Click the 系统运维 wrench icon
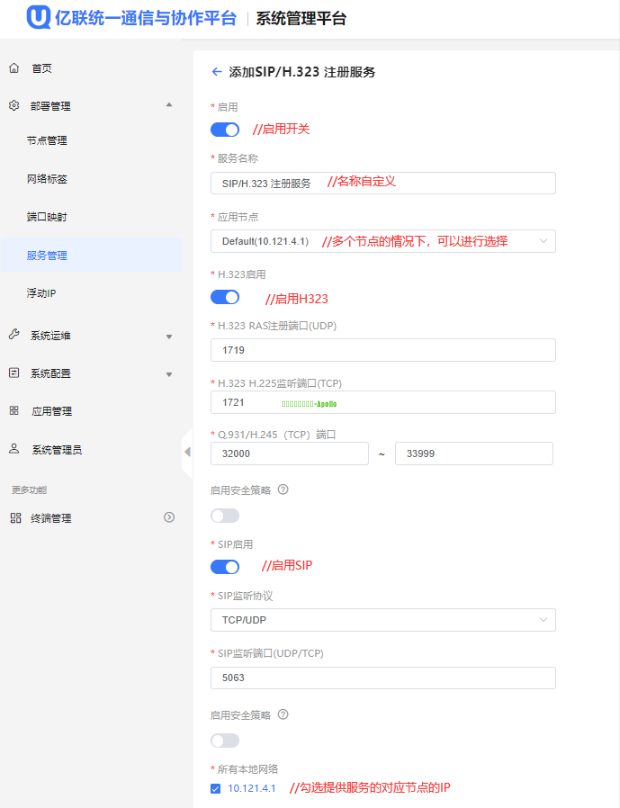This screenshot has width=620, height=808. point(14,335)
